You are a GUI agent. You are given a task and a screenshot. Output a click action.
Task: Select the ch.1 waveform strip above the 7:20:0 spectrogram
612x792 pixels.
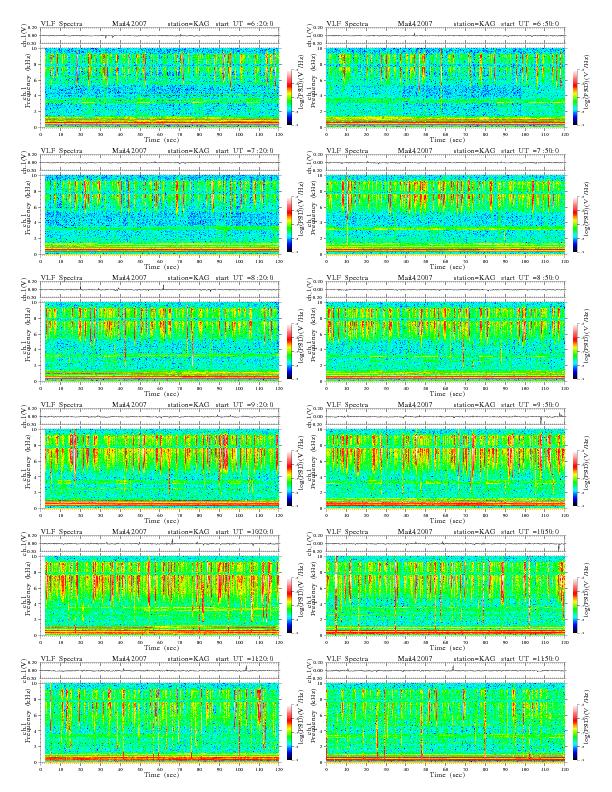point(160,163)
